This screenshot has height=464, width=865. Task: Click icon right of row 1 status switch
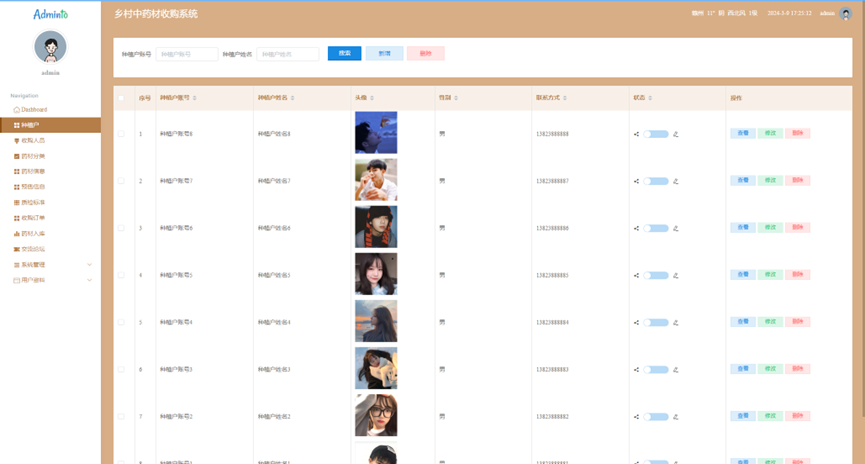[x=676, y=134]
